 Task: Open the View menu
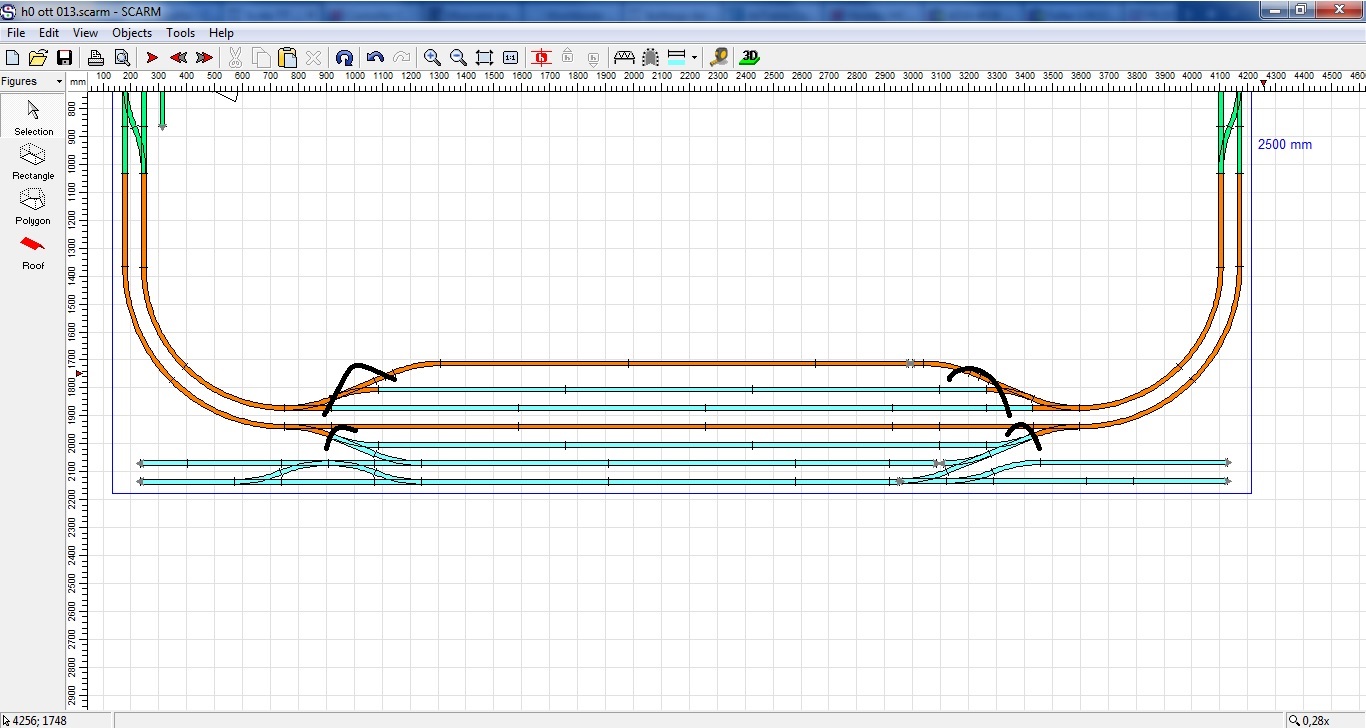click(x=85, y=33)
